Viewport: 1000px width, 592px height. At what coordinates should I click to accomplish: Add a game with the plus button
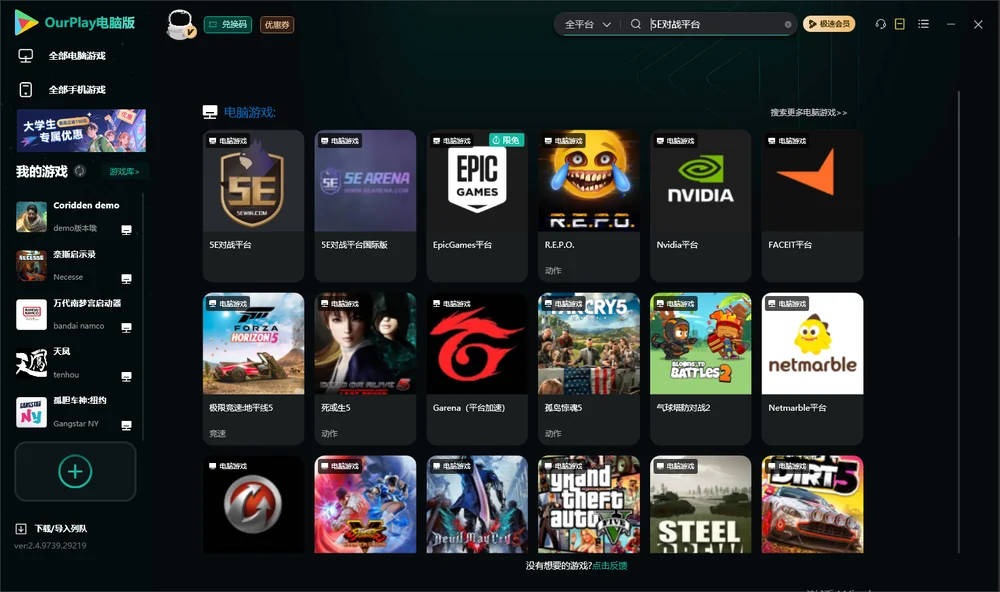point(75,471)
